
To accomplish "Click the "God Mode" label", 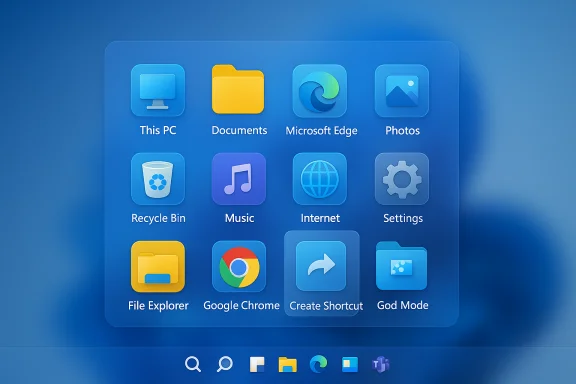I will (x=403, y=305).
